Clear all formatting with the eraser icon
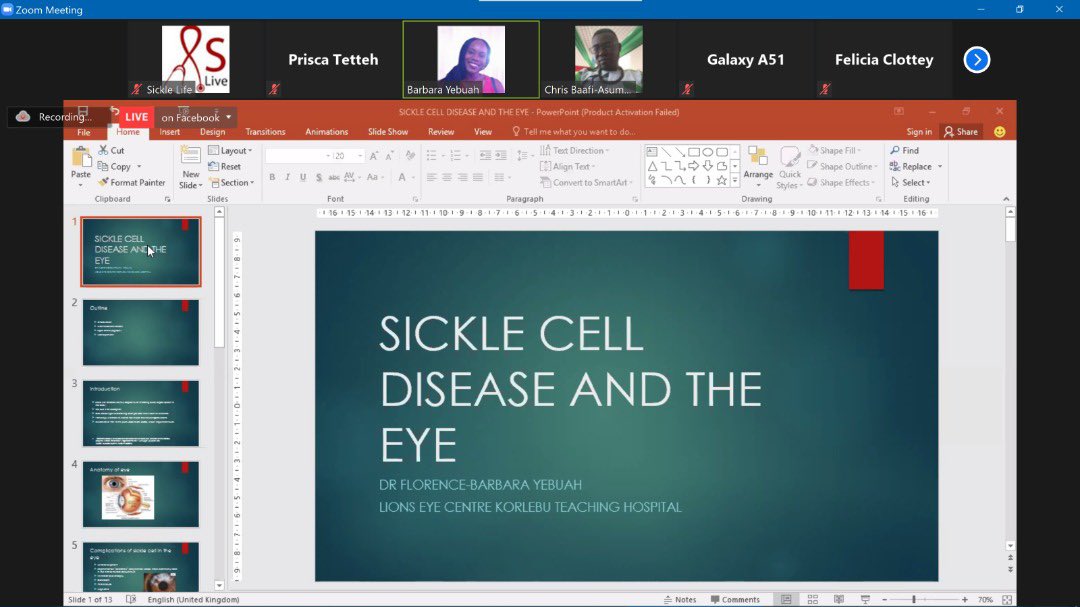 pyautogui.click(x=410, y=156)
